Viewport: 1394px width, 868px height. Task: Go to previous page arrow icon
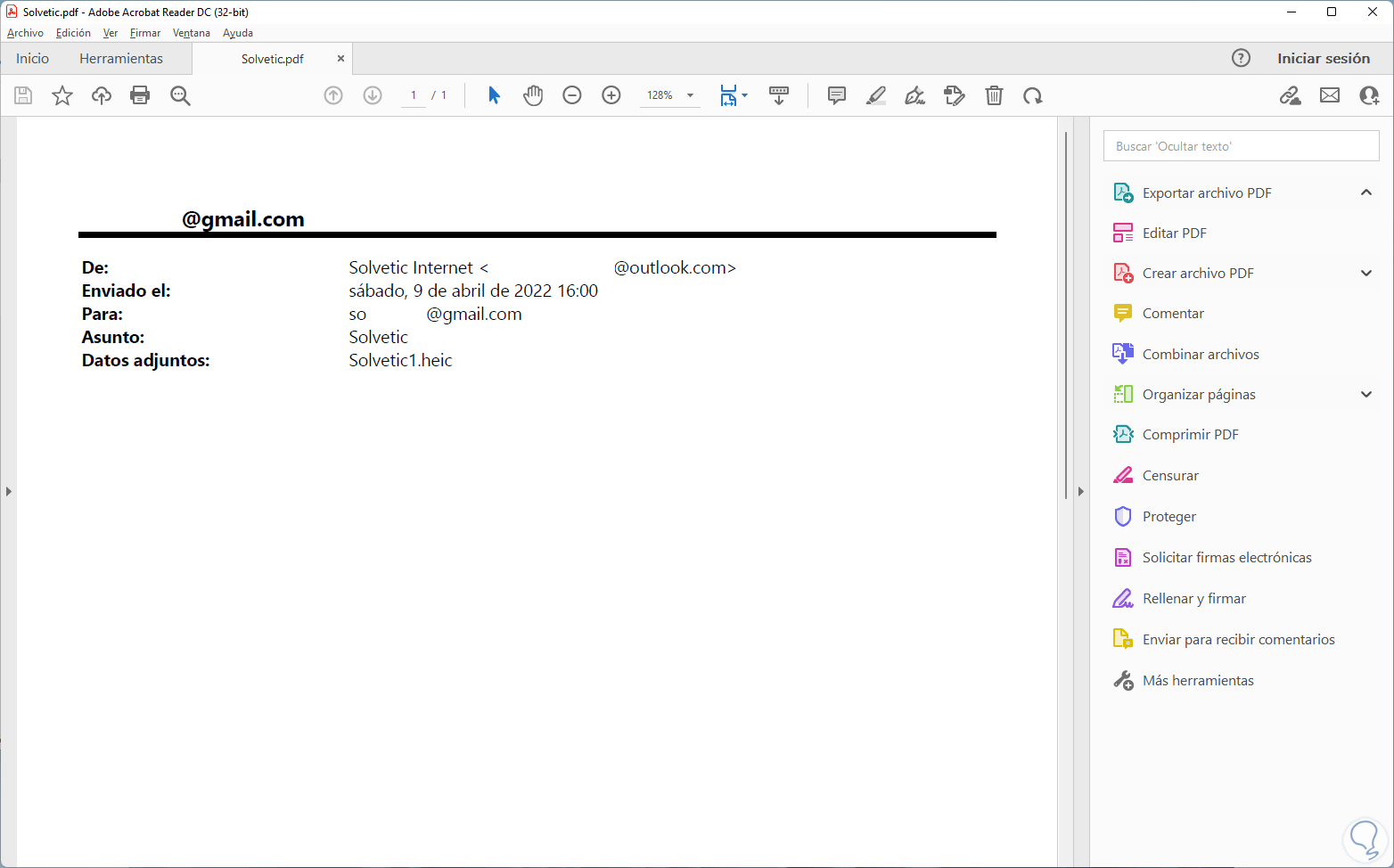point(333,95)
